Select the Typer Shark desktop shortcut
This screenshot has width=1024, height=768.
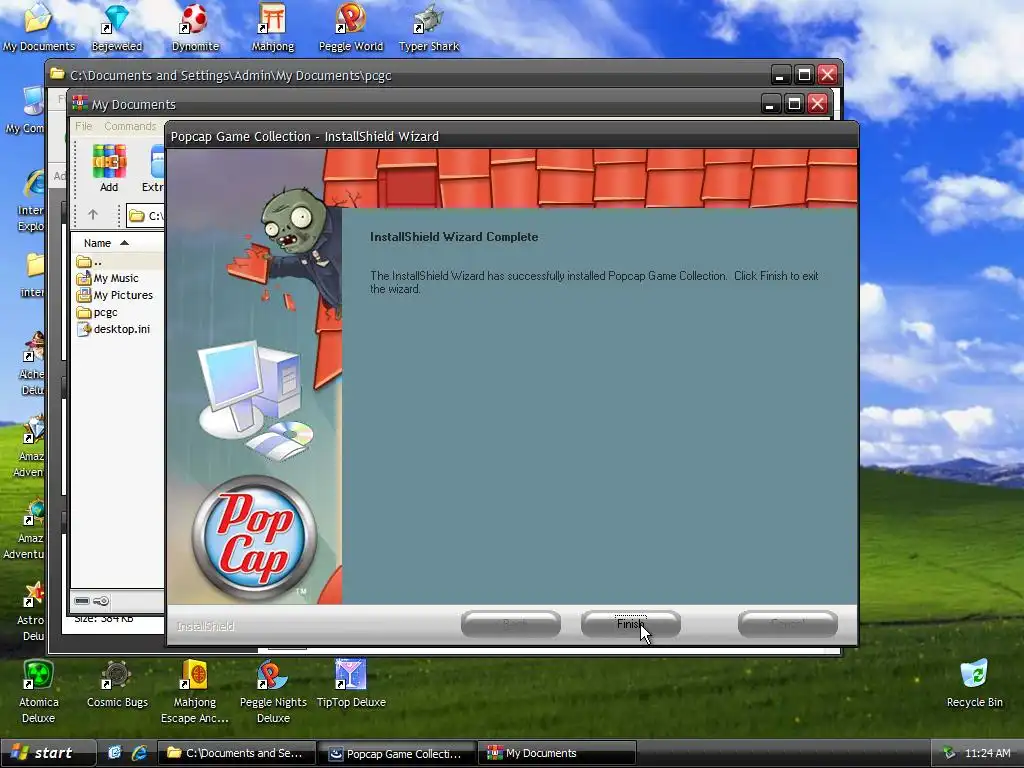(x=428, y=28)
